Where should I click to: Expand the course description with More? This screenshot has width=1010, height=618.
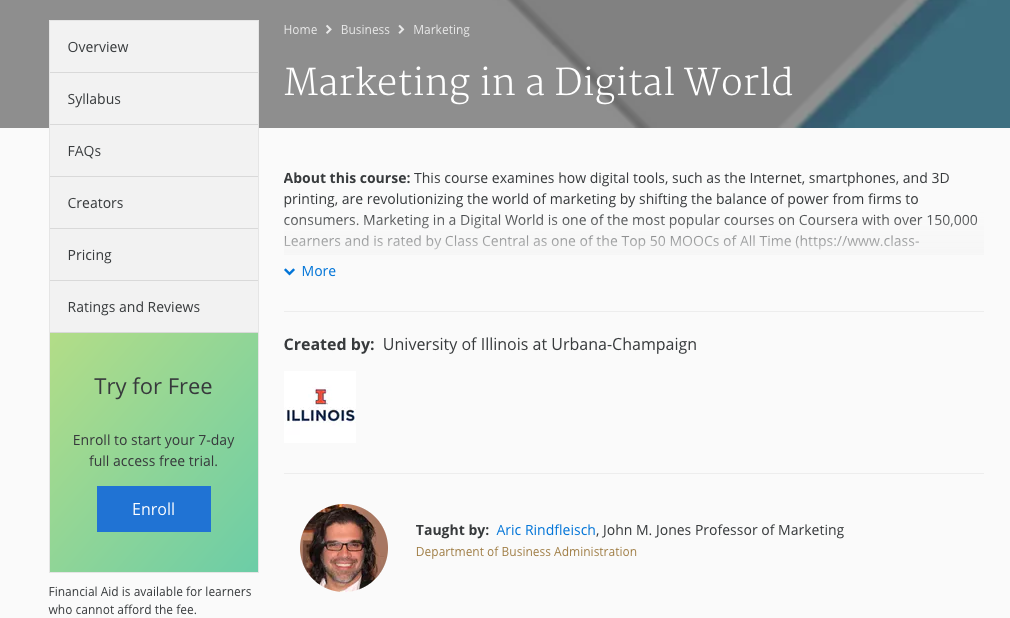[x=310, y=271]
